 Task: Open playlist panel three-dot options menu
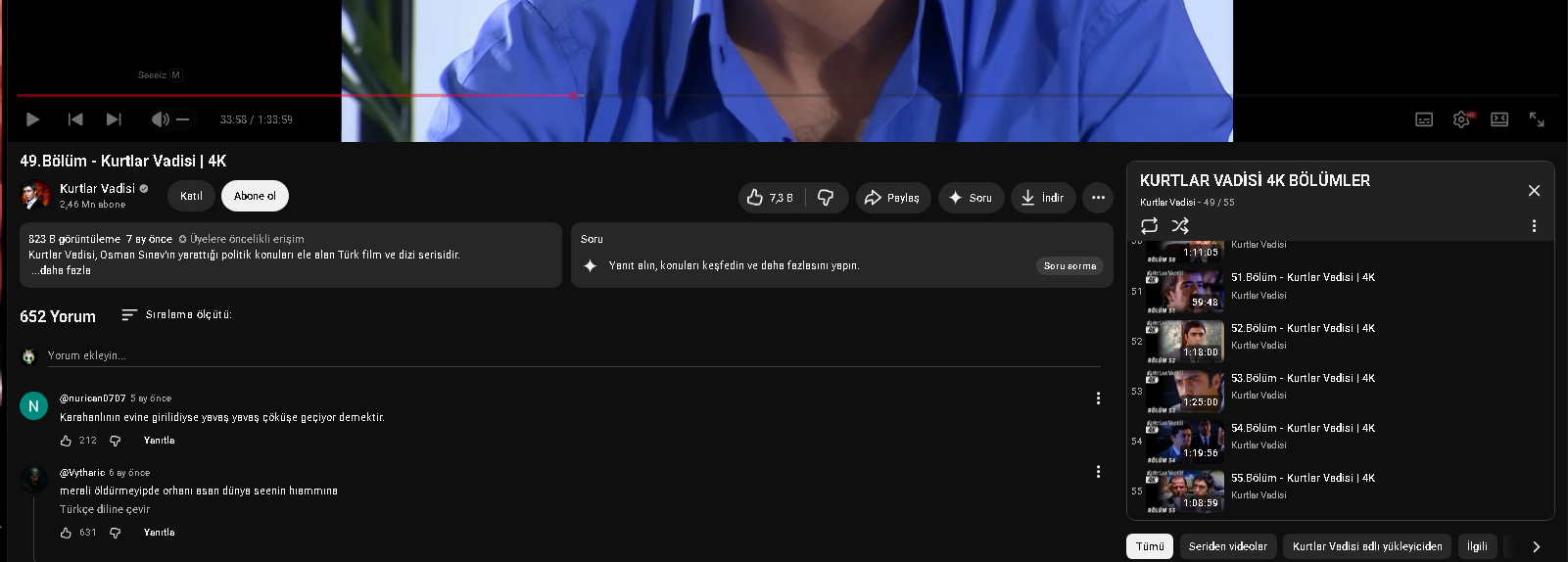coord(1534,226)
